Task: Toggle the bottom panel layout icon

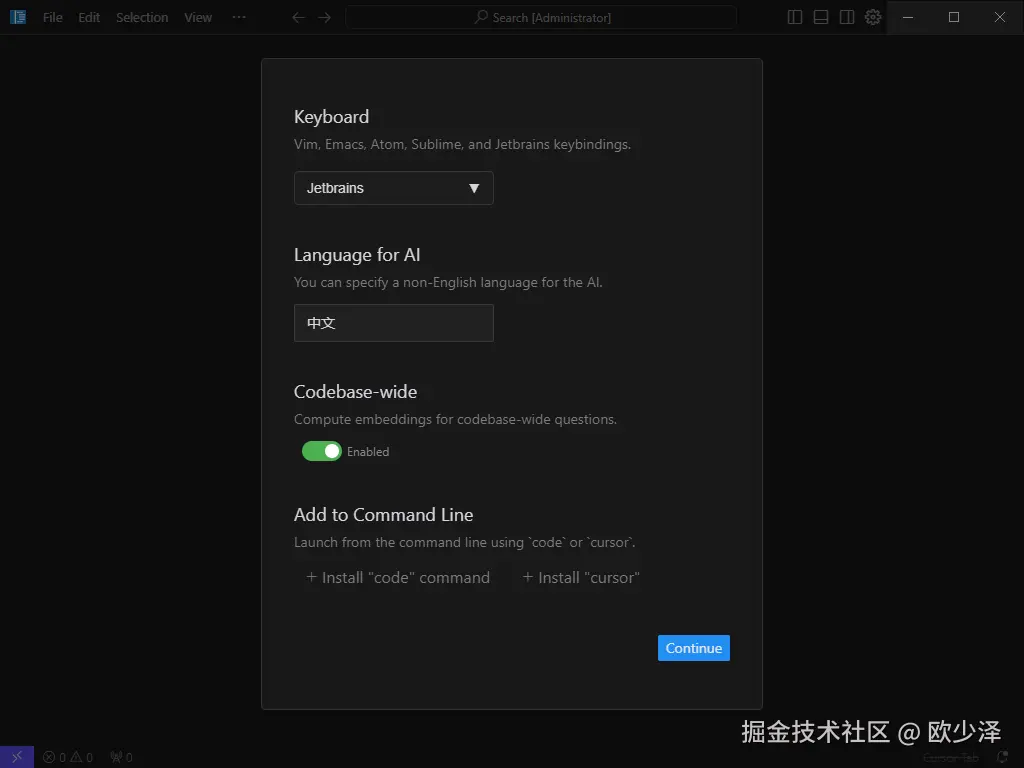Action: click(821, 17)
